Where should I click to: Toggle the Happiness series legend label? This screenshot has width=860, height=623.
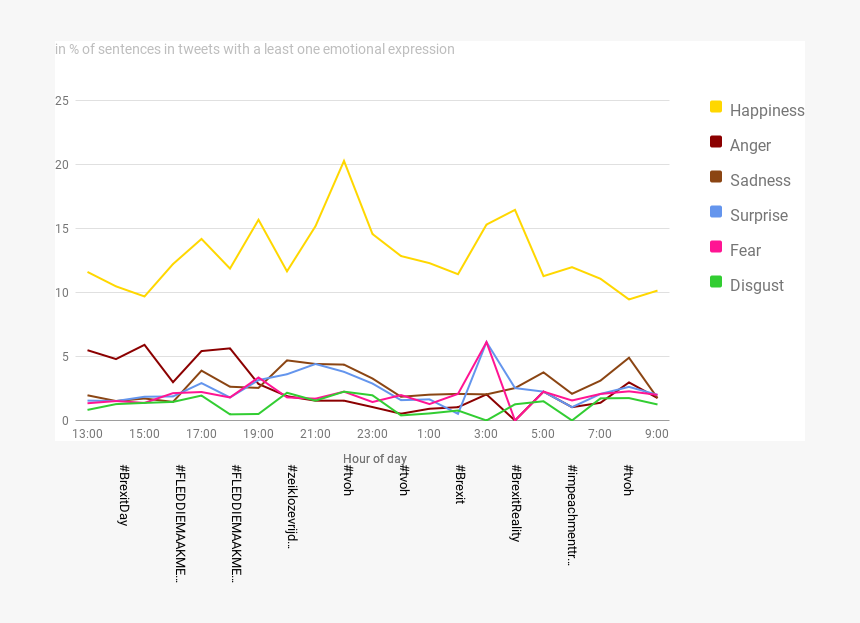767,110
